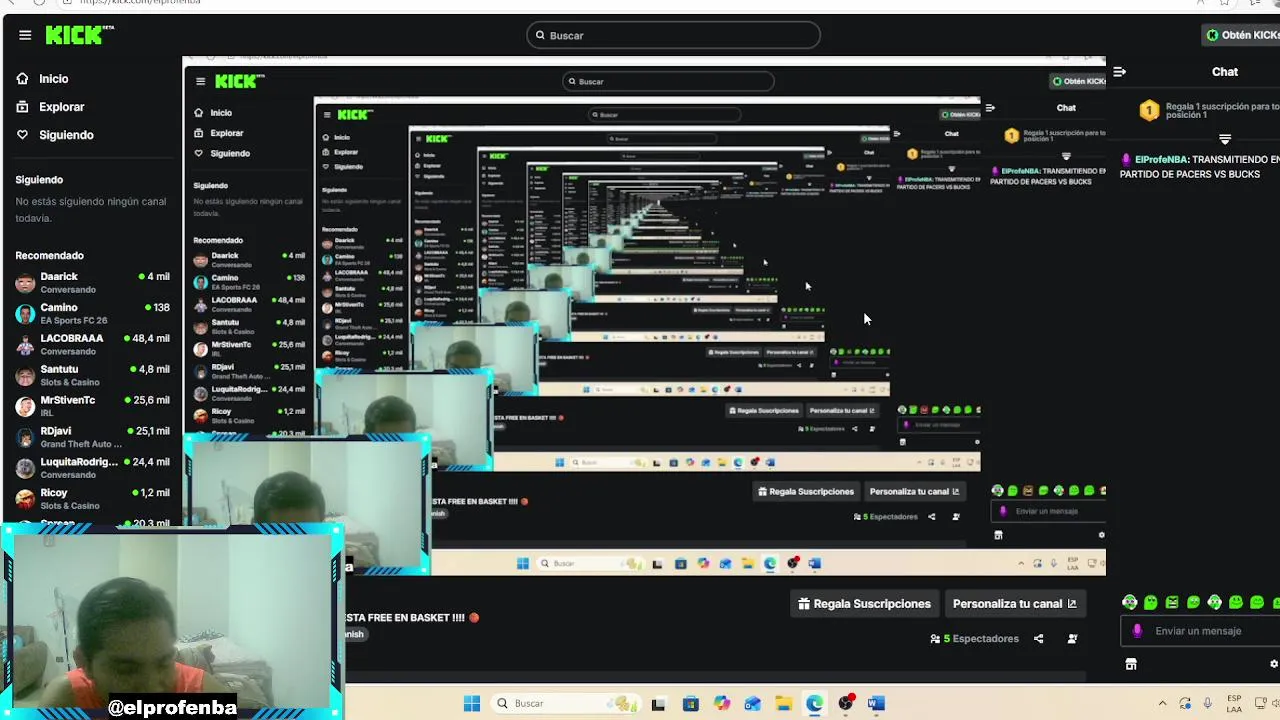This screenshot has width=1280, height=720.
Task: Switch to Microsoft Edge on the outermost taskbar
Action: 815,704
